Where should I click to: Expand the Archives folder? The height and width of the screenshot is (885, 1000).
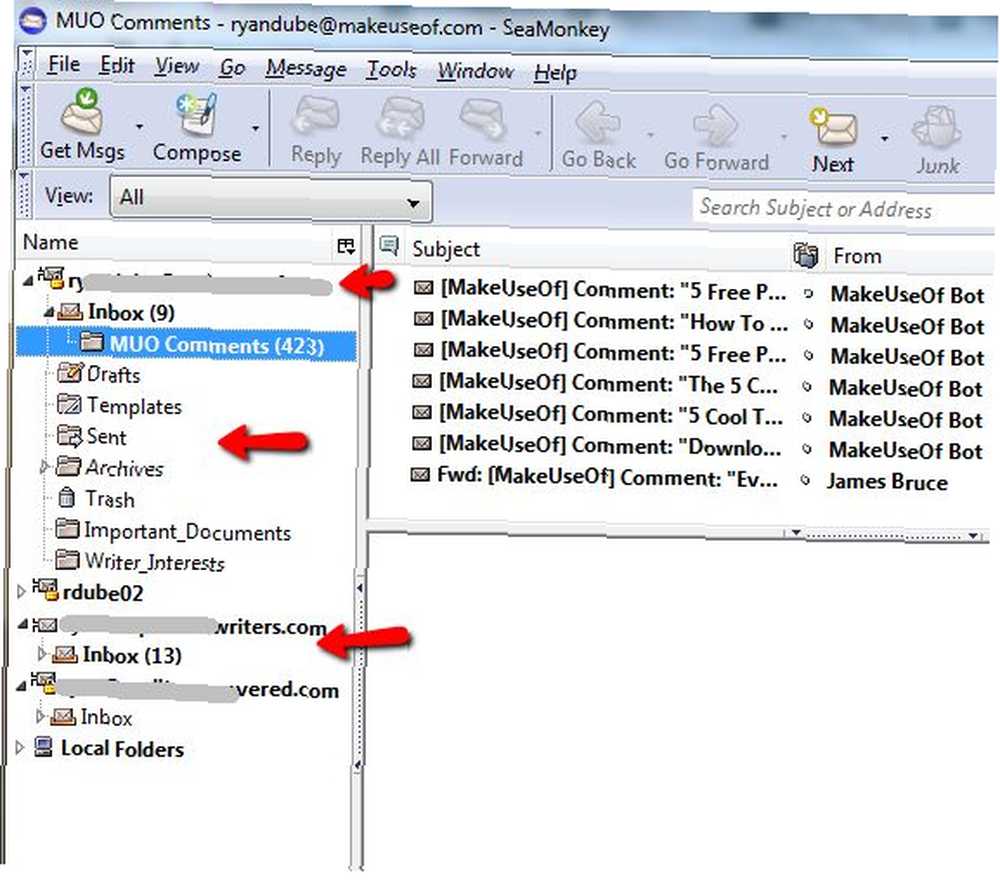[43, 466]
